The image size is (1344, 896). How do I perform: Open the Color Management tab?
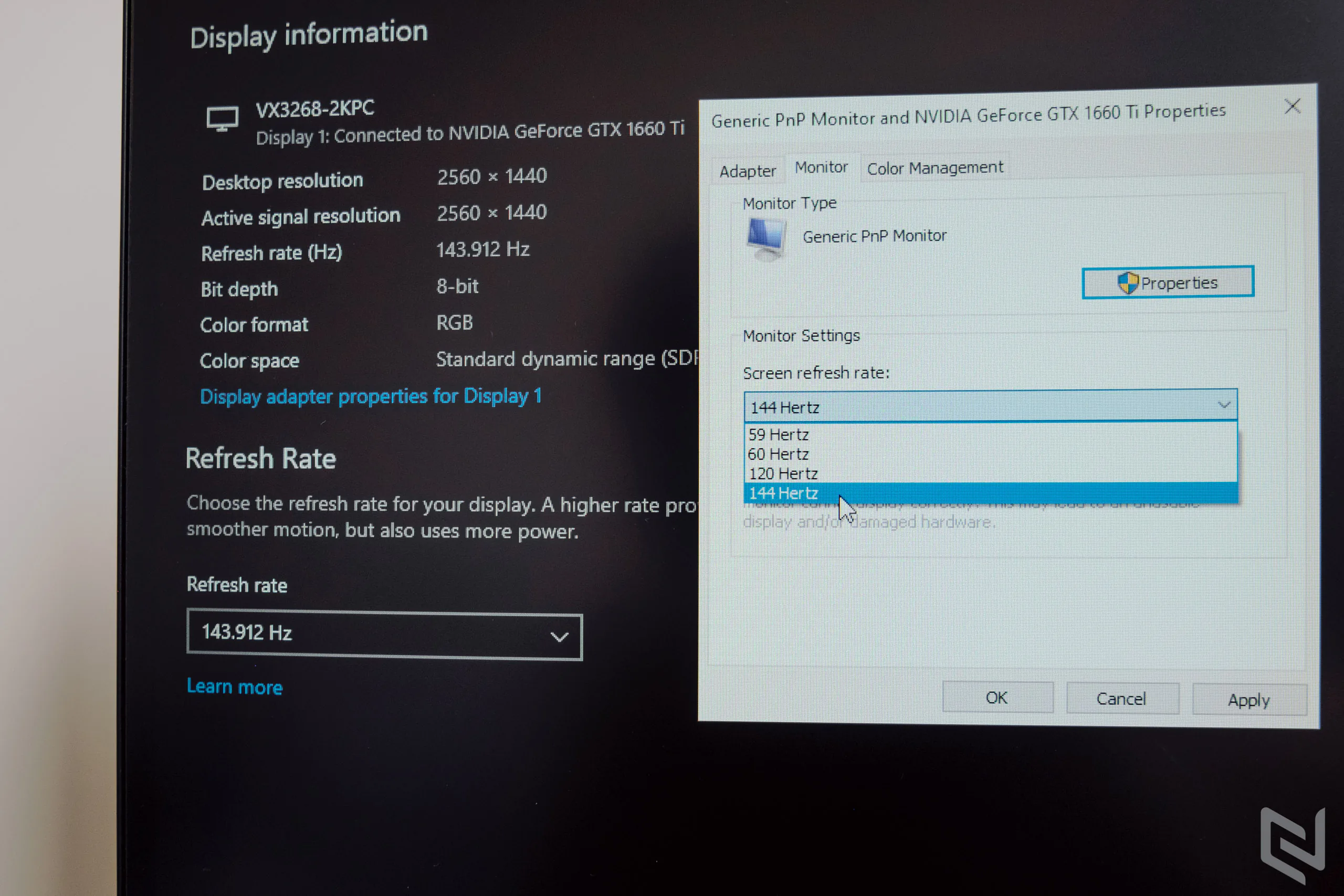[x=935, y=168]
